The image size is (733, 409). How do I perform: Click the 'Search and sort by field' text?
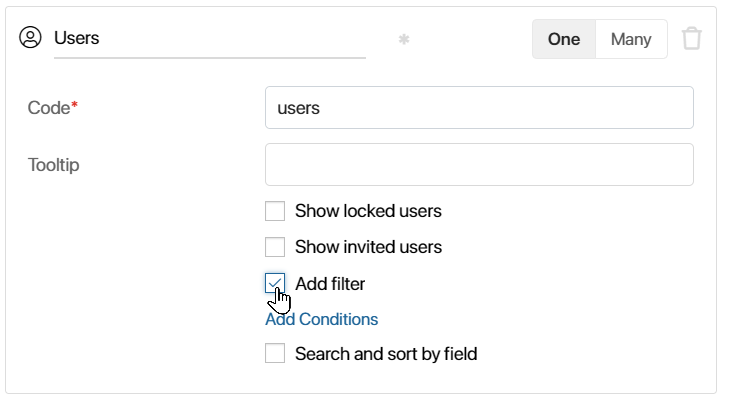[386, 354]
